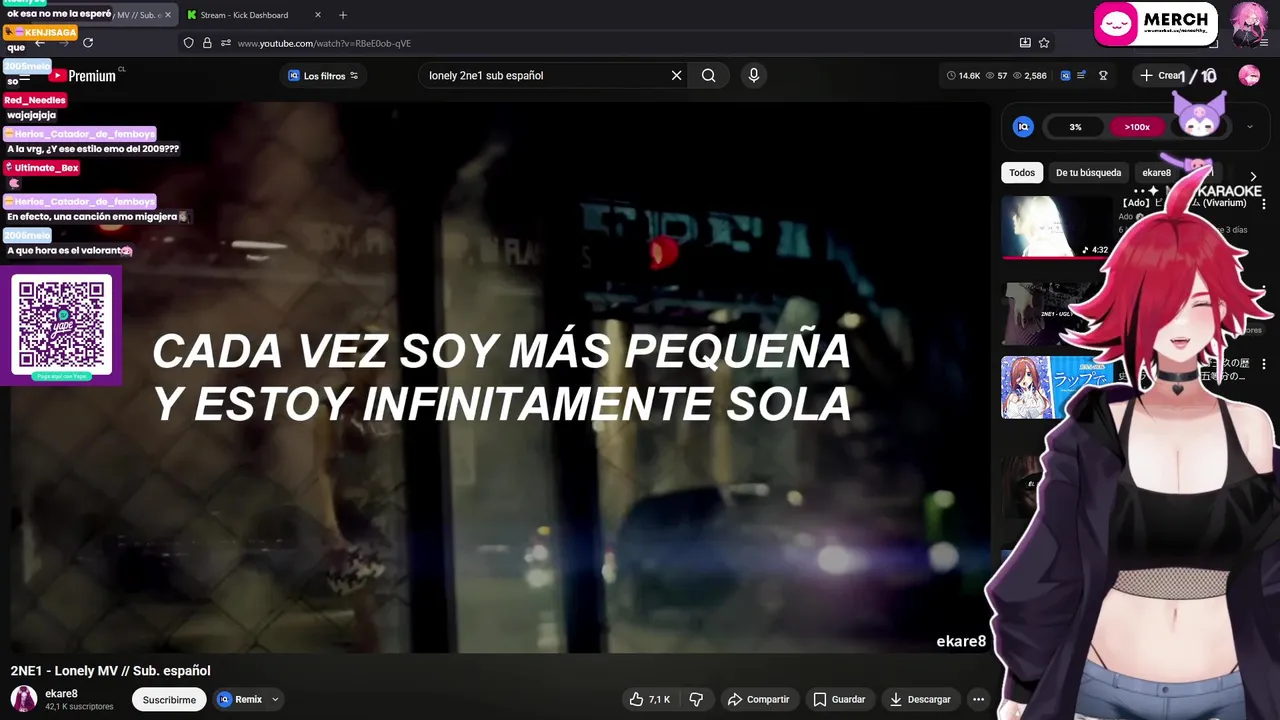The height and width of the screenshot is (720, 1280).
Task: Open the Ado Vivarium video thumbnail
Action: pos(1057,226)
